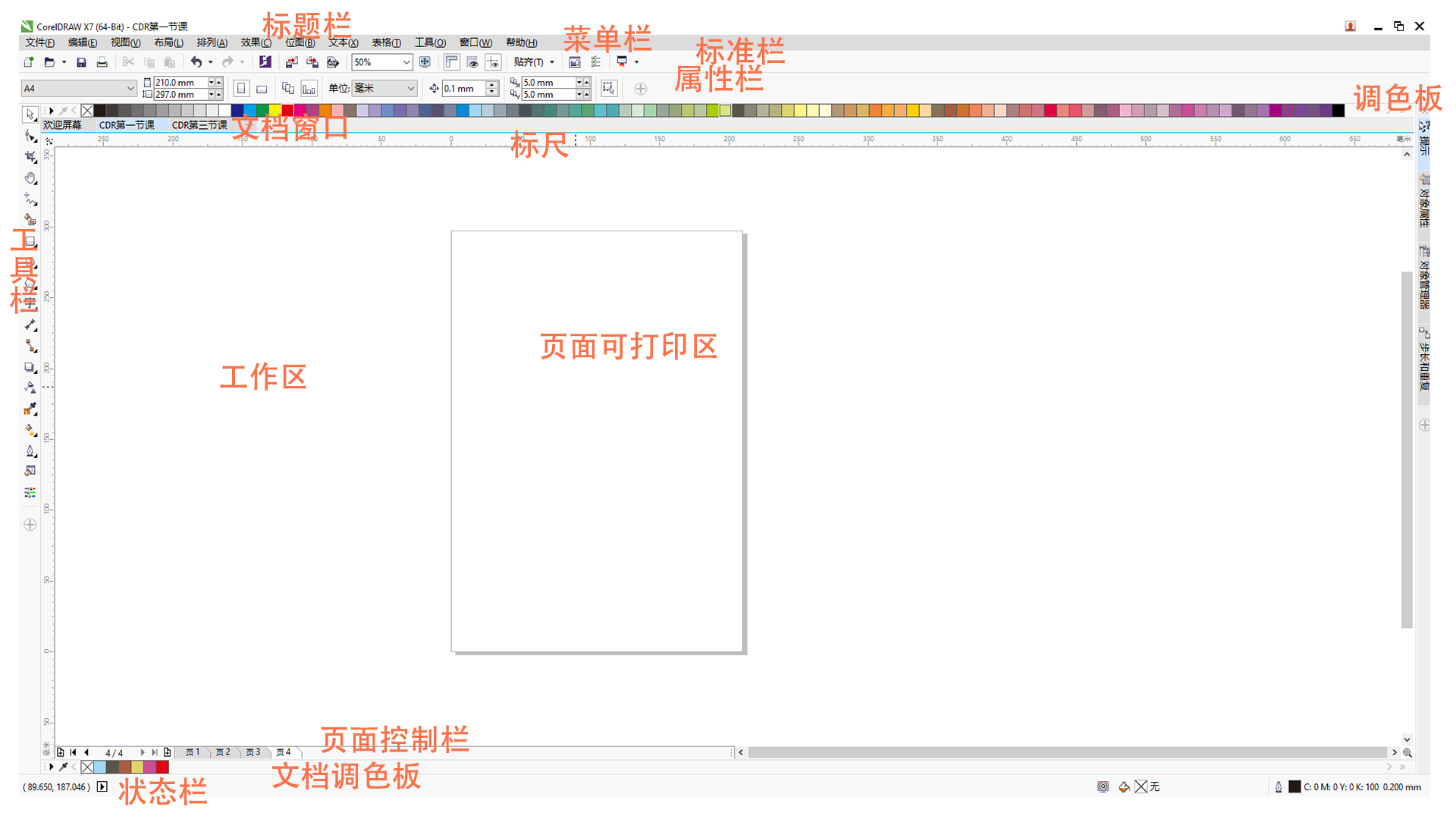Viewport: 1456px width, 819px height.
Task: Toggle Show Grid button
Action: point(472,62)
